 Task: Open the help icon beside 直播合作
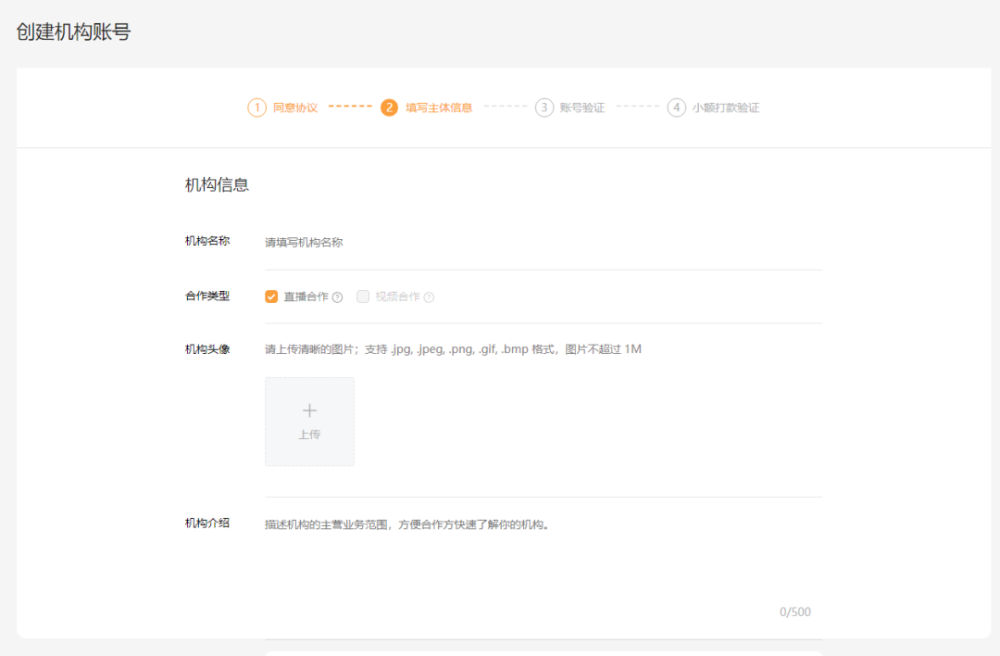[337, 296]
